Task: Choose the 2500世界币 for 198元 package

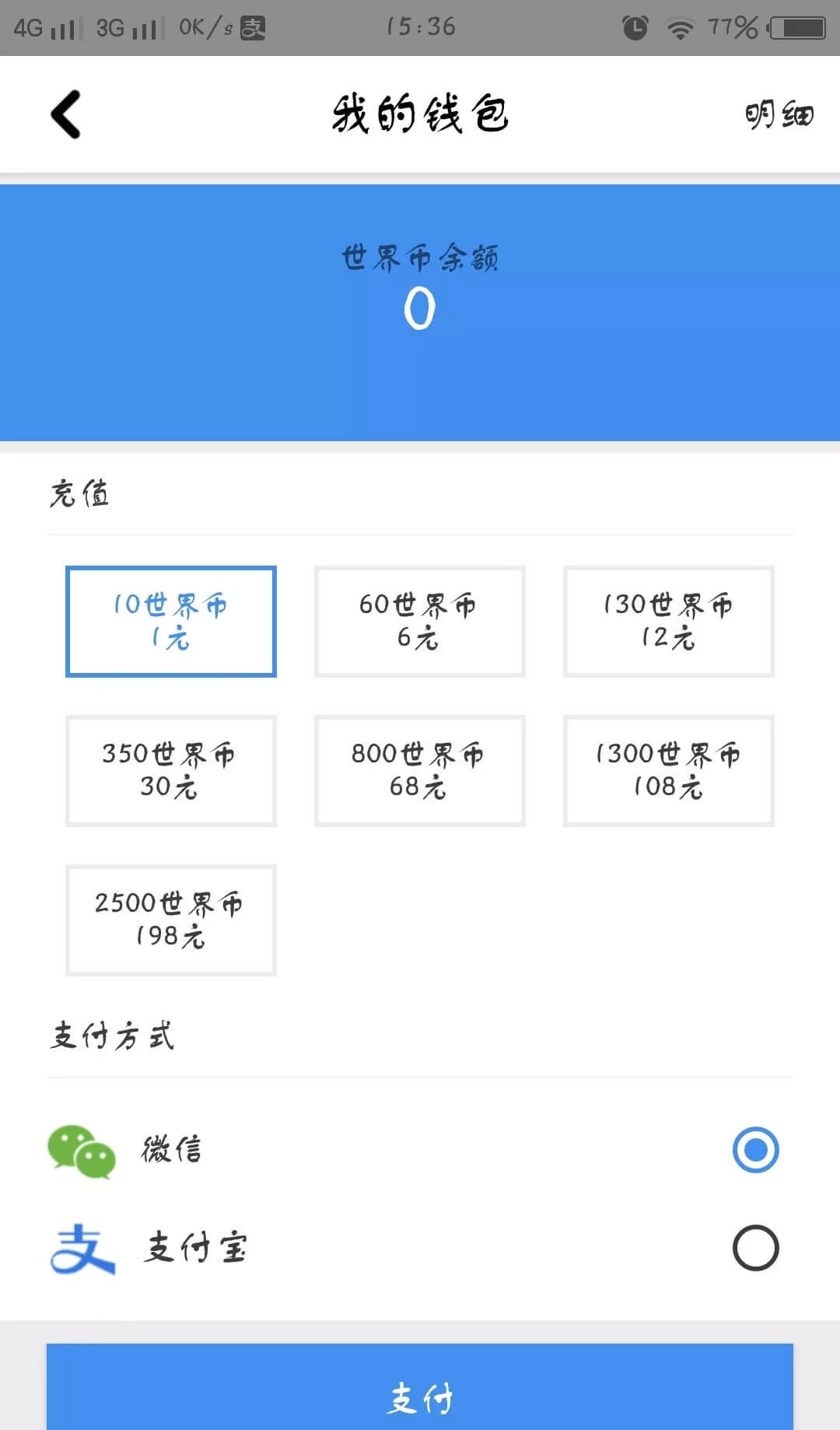Action: click(x=171, y=920)
